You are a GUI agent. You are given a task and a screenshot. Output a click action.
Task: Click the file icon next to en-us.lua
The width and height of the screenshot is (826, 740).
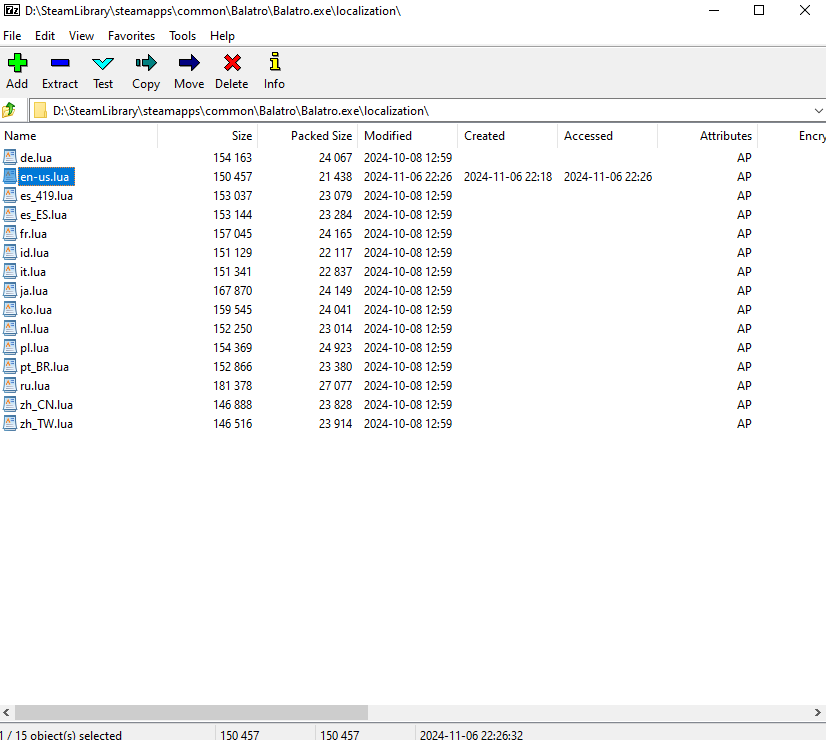[x=9, y=176]
